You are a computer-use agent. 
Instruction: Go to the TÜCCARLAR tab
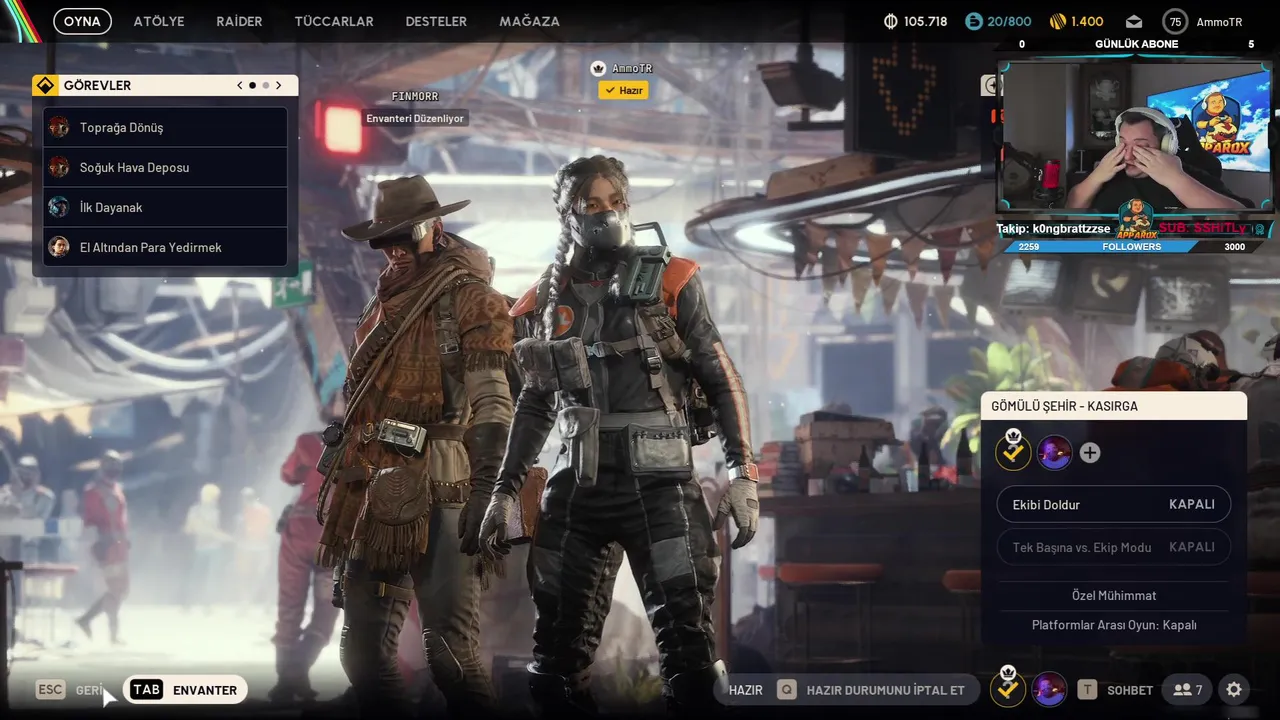(x=334, y=21)
